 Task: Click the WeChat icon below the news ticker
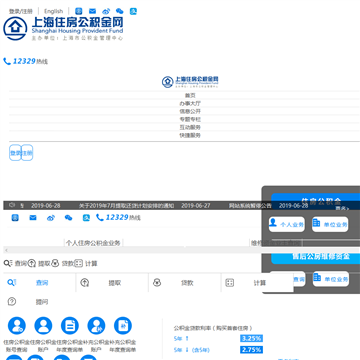(x=68, y=218)
